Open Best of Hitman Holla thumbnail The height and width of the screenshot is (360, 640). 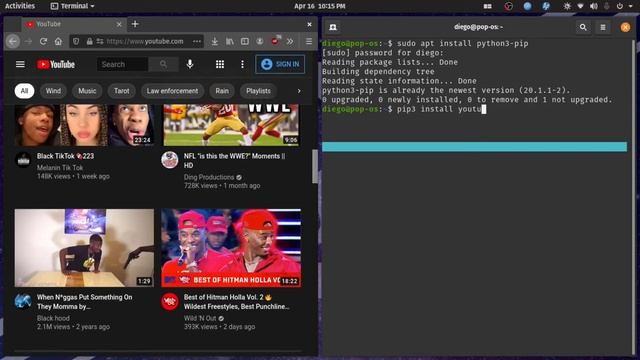231,248
